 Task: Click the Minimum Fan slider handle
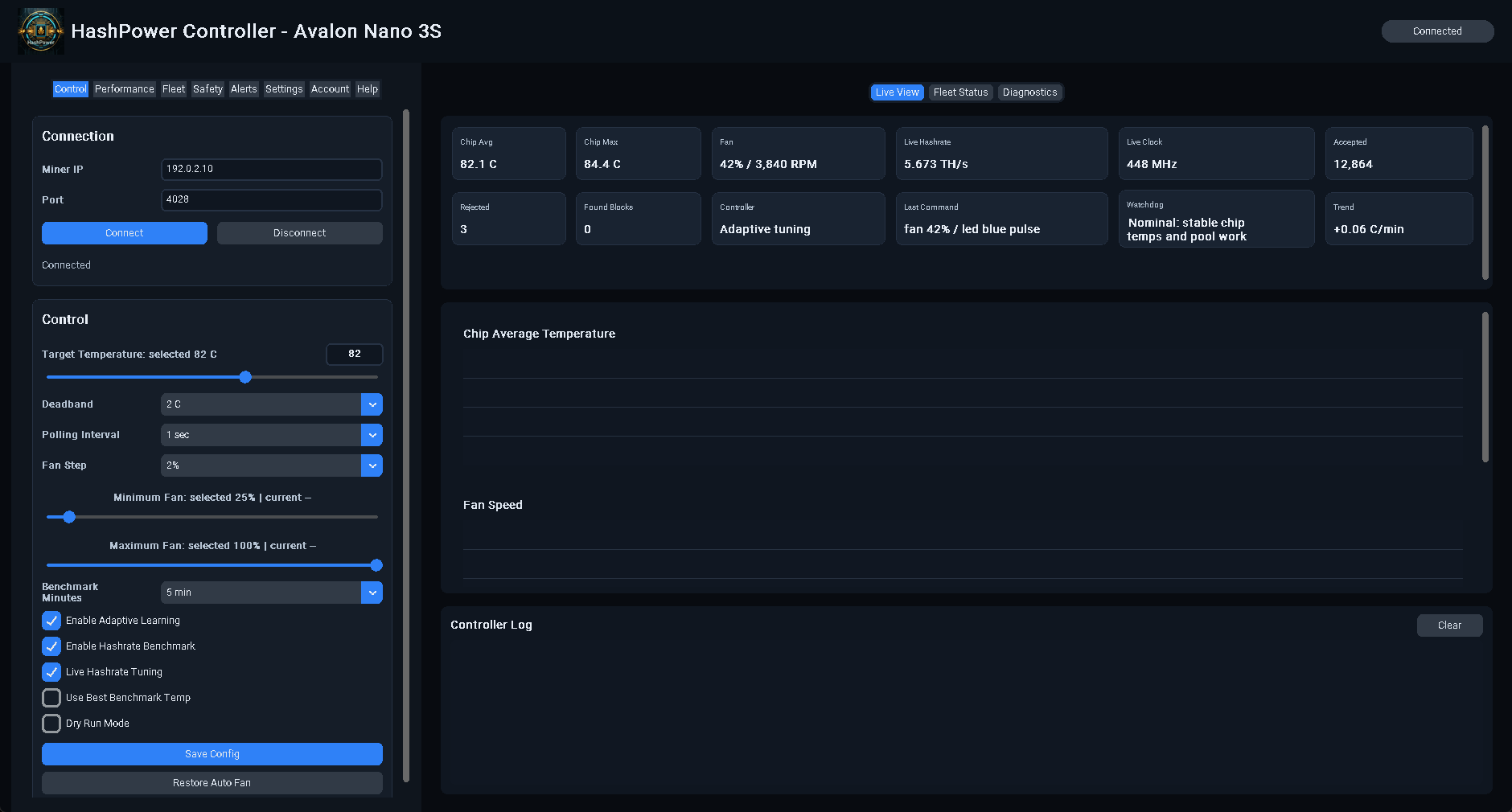(69, 517)
